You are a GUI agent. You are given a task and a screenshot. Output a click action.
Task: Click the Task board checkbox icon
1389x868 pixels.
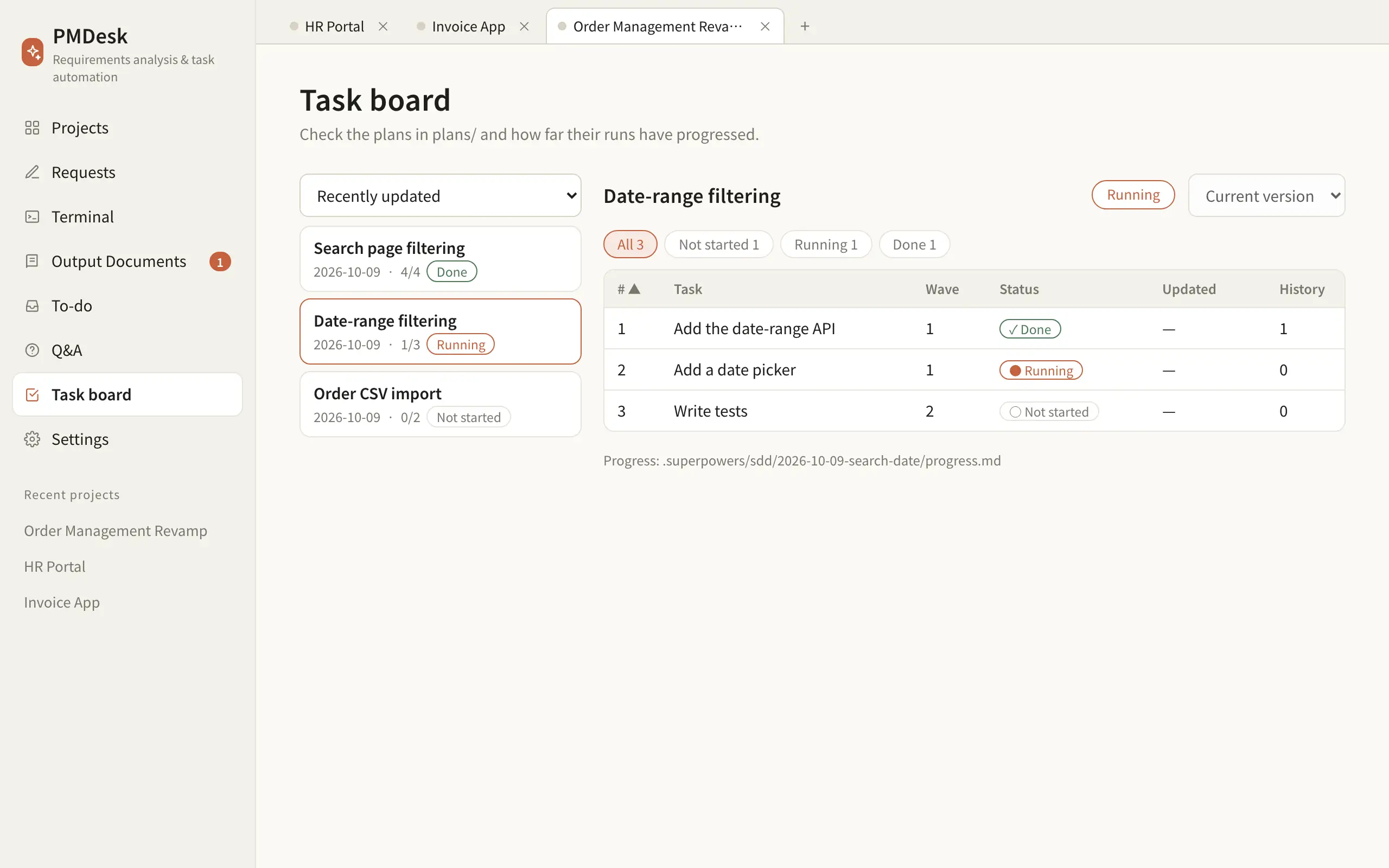(32, 394)
